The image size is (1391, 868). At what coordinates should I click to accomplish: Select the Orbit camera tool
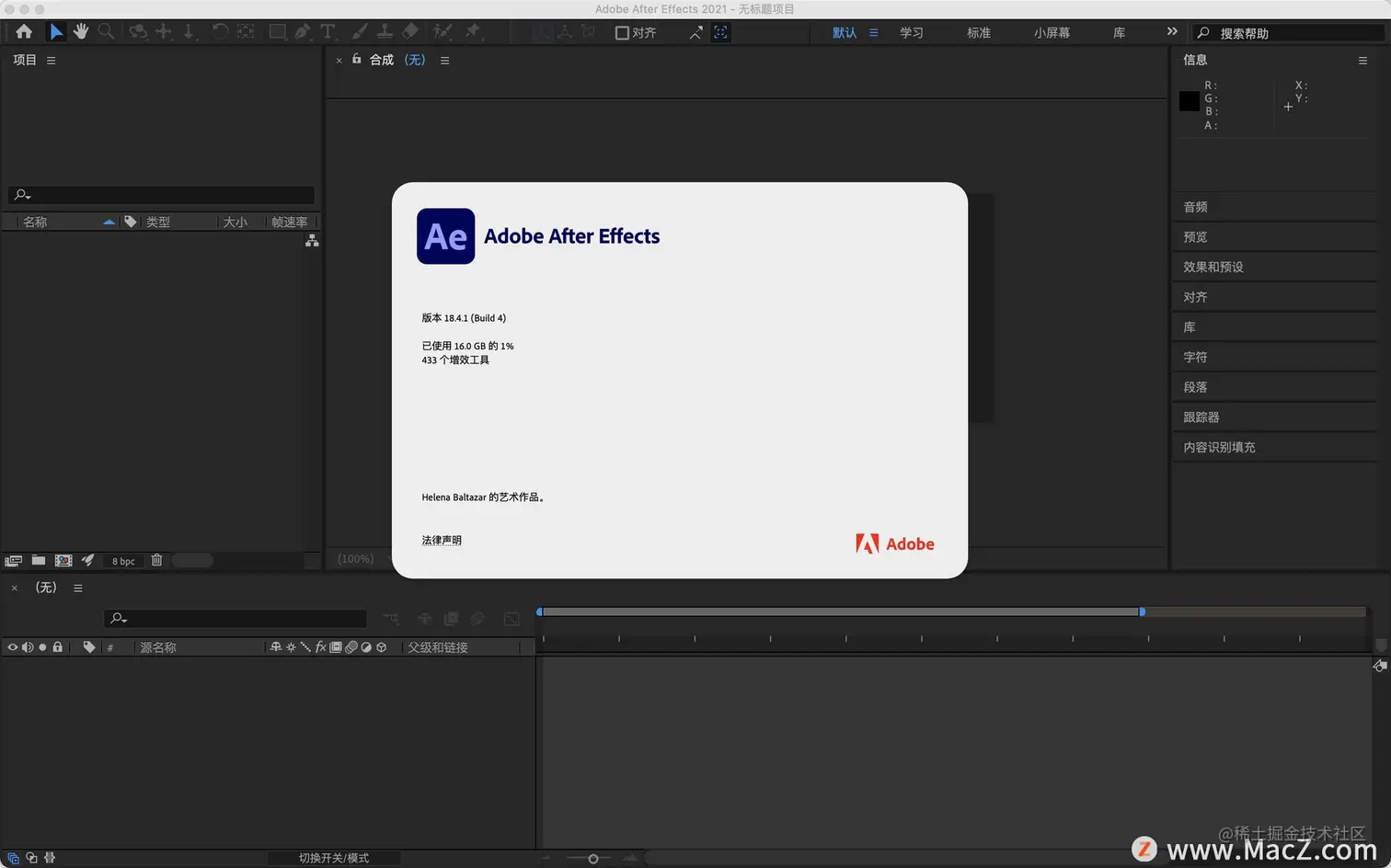click(x=138, y=32)
